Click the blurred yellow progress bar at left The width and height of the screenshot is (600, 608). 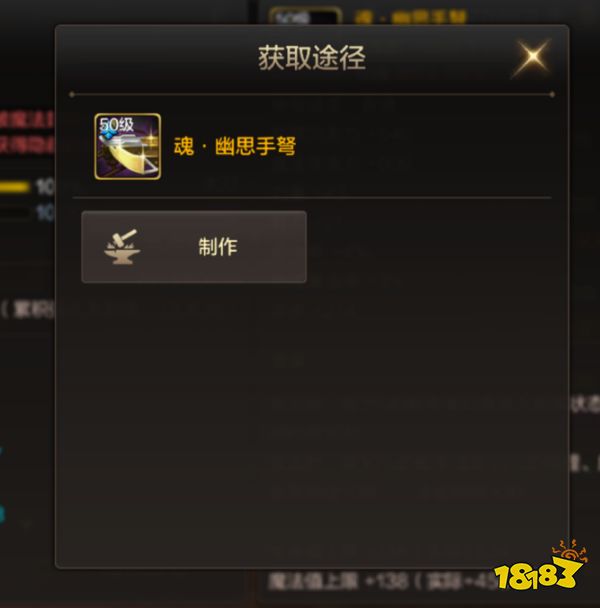tap(15, 187)
